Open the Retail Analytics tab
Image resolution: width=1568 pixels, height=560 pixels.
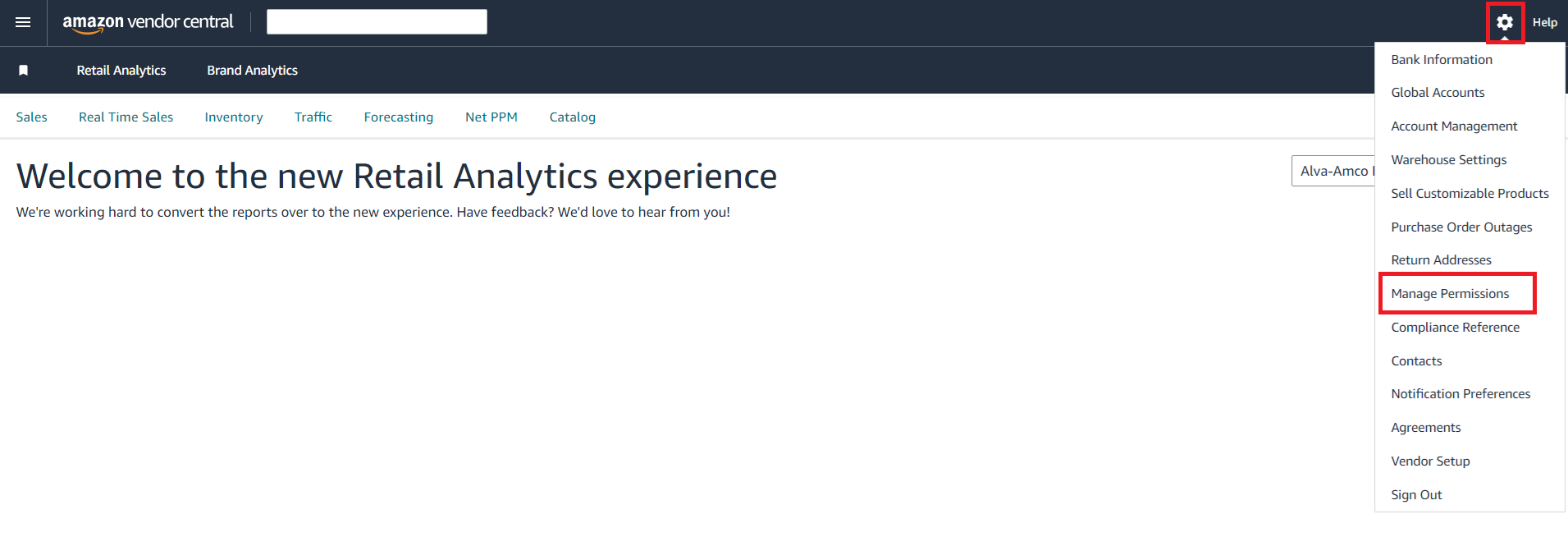121,71
